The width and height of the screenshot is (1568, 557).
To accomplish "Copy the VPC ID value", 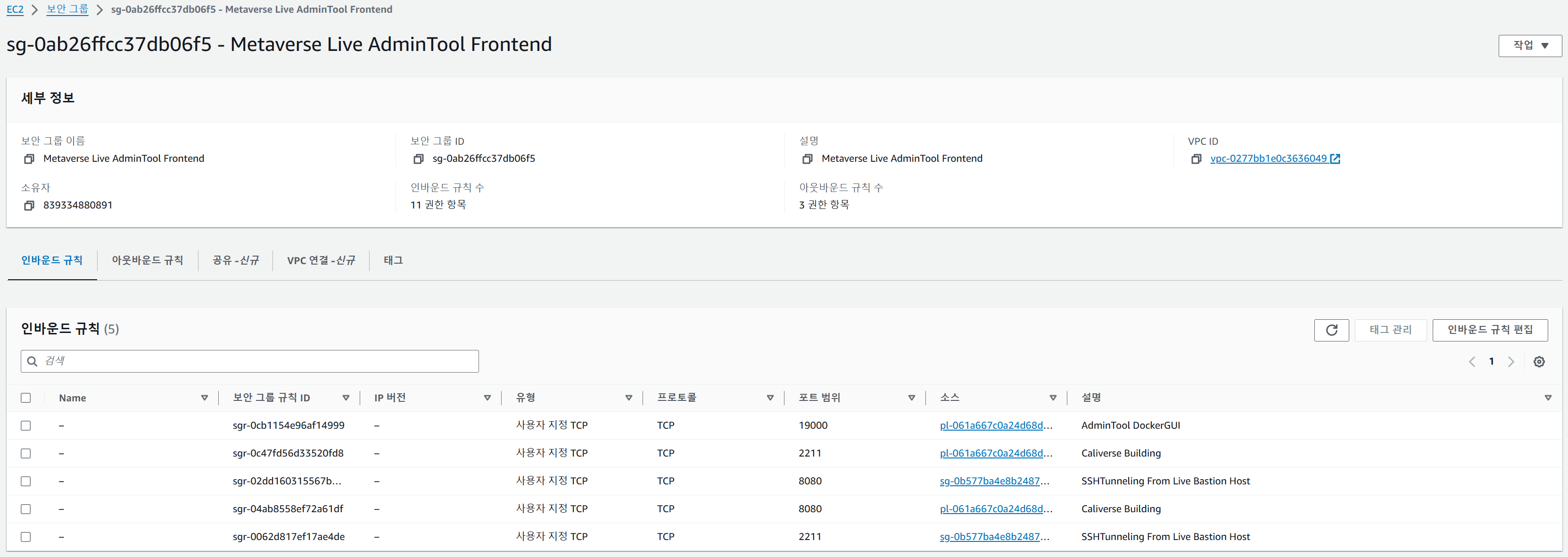I will pyautogui.click(x=1196, y=159).
